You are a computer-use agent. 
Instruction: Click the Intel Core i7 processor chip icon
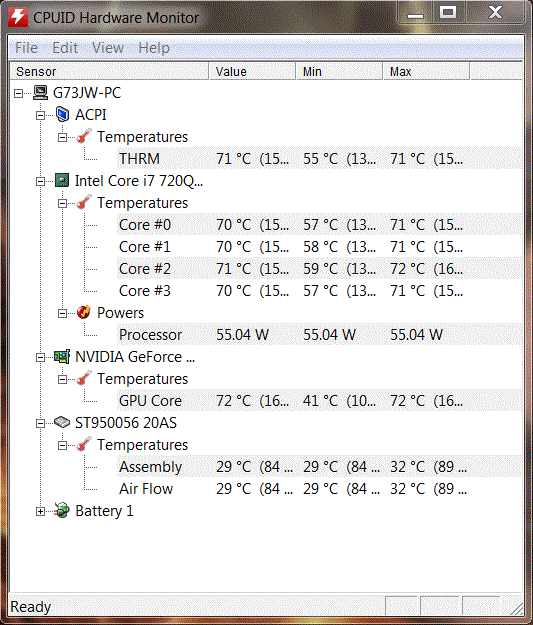(x=62, y=181)
